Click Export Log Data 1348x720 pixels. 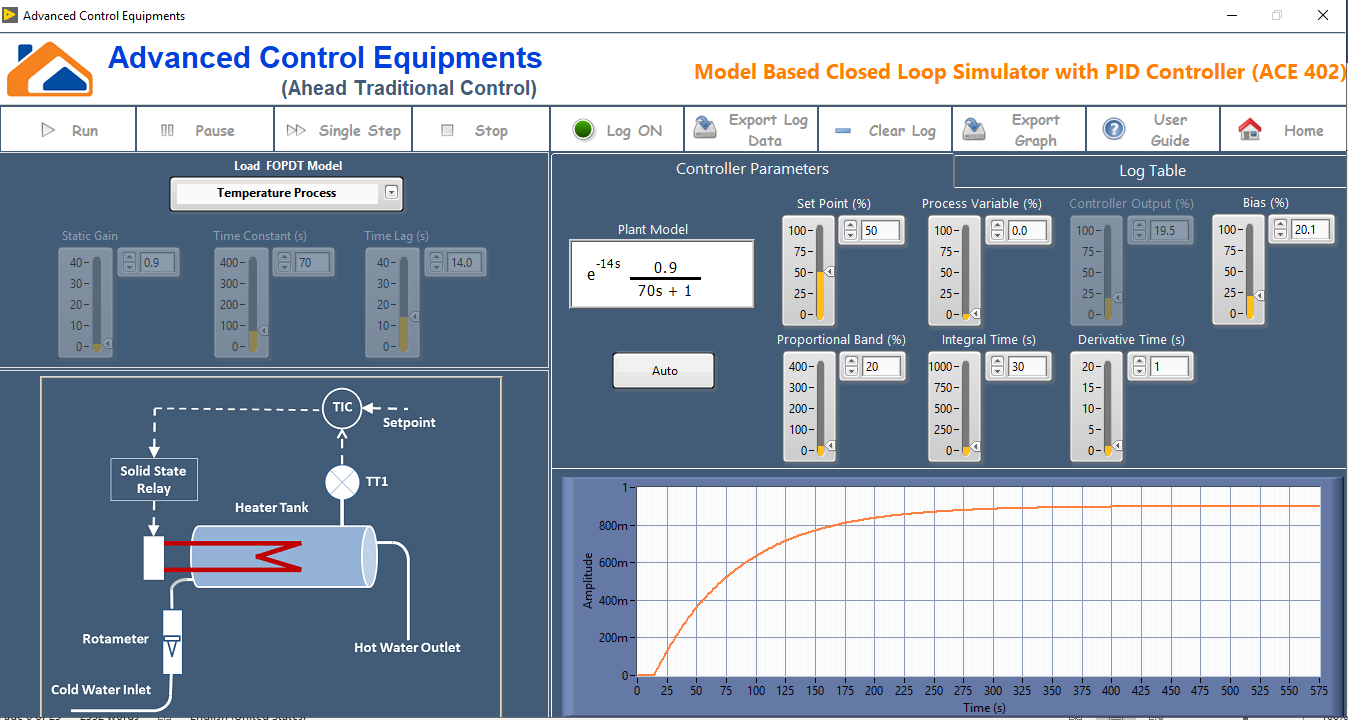point(751,130)
